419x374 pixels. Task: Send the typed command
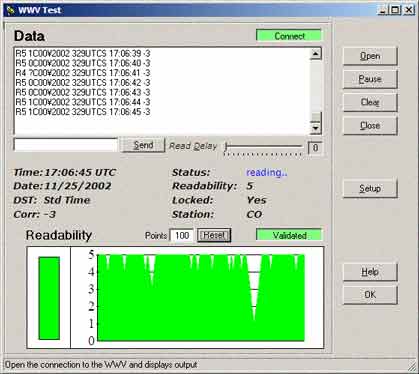point(143,145)
